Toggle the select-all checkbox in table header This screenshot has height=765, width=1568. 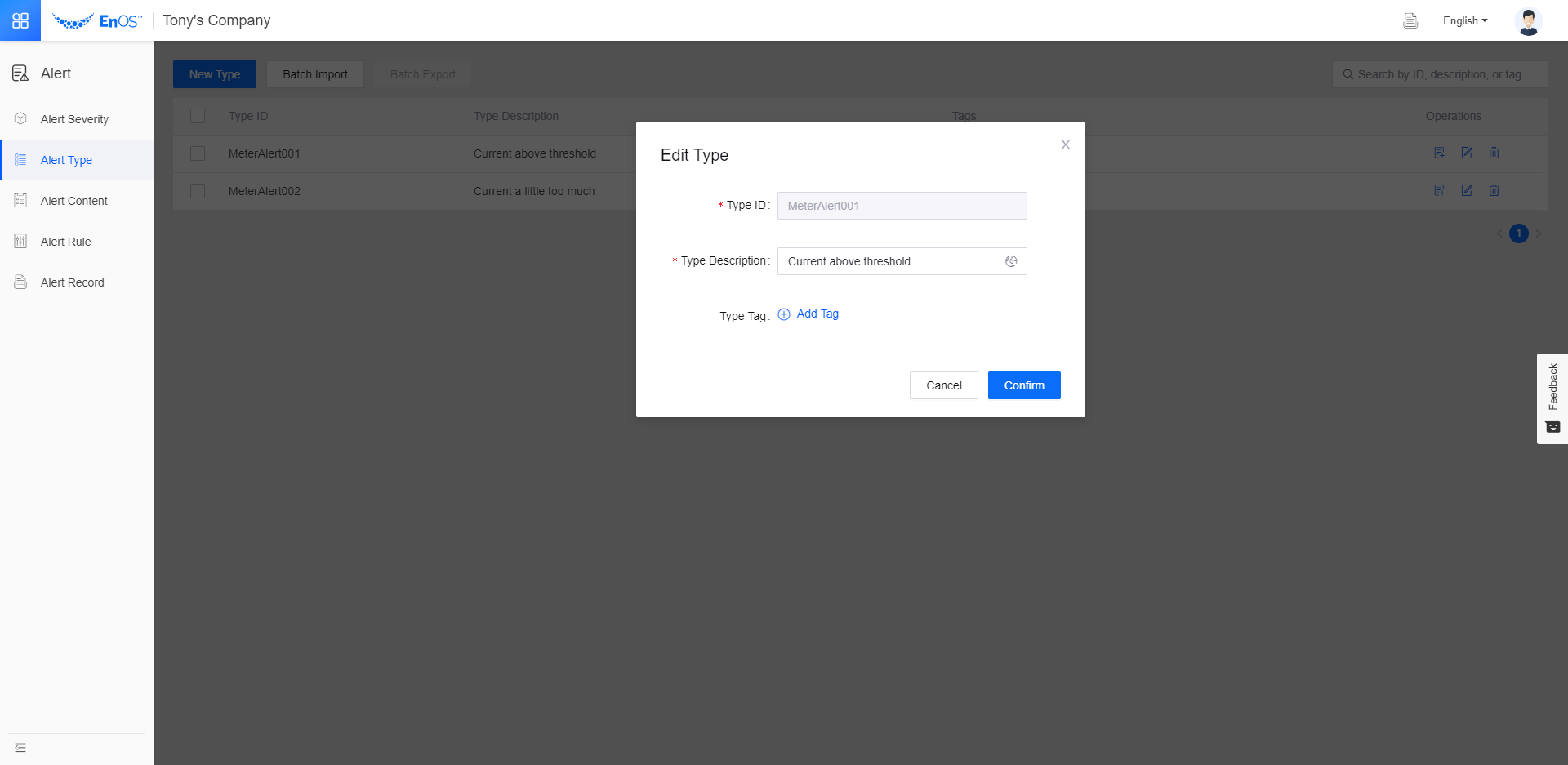pyautogui.click(x=198, y=116)
